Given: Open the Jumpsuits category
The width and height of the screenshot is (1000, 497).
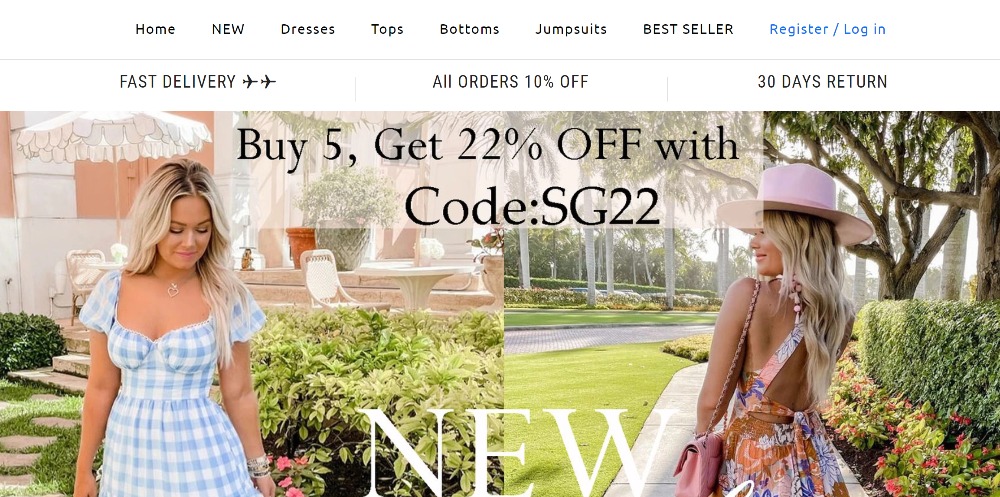Looking at the screenshot, I should pos(571,29).
